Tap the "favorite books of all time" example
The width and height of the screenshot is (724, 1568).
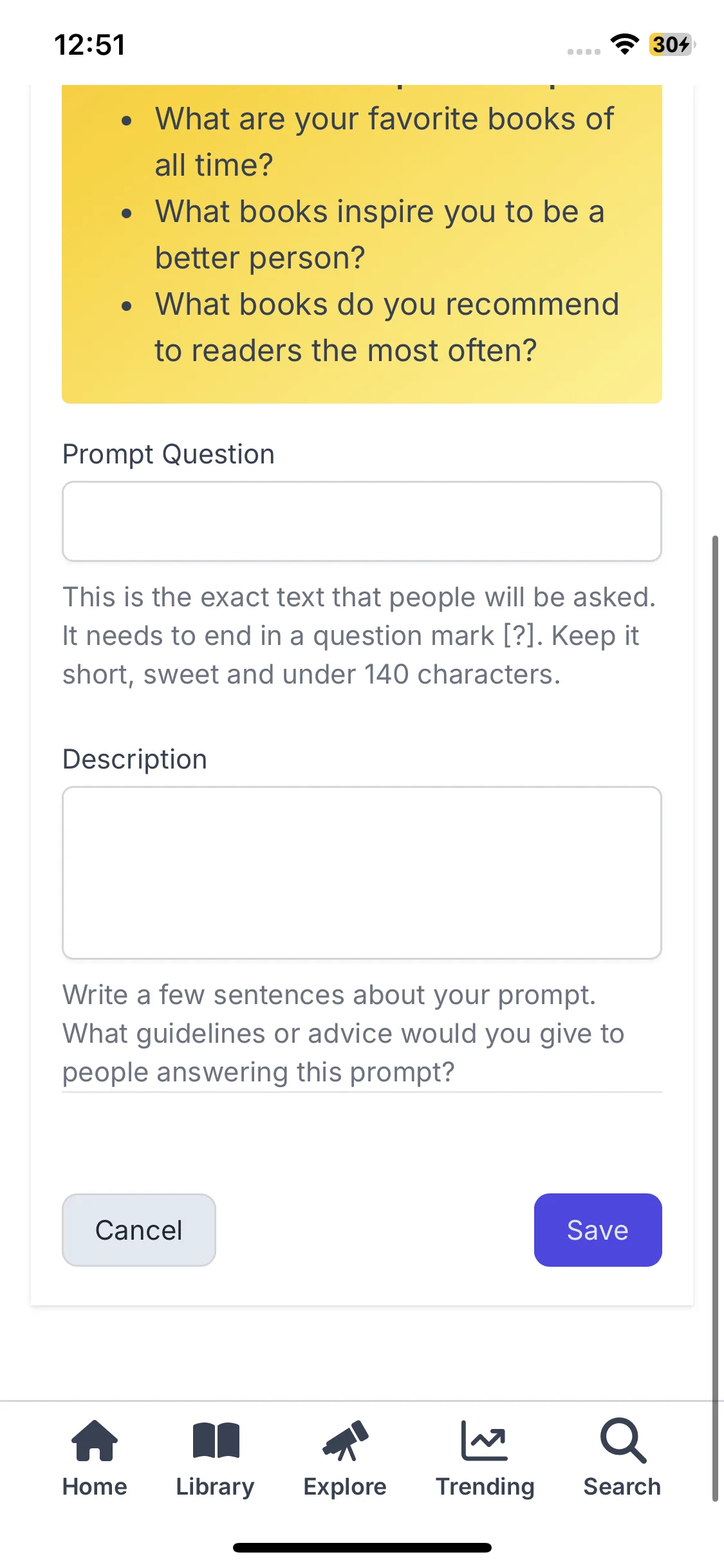tap(384, 142)
